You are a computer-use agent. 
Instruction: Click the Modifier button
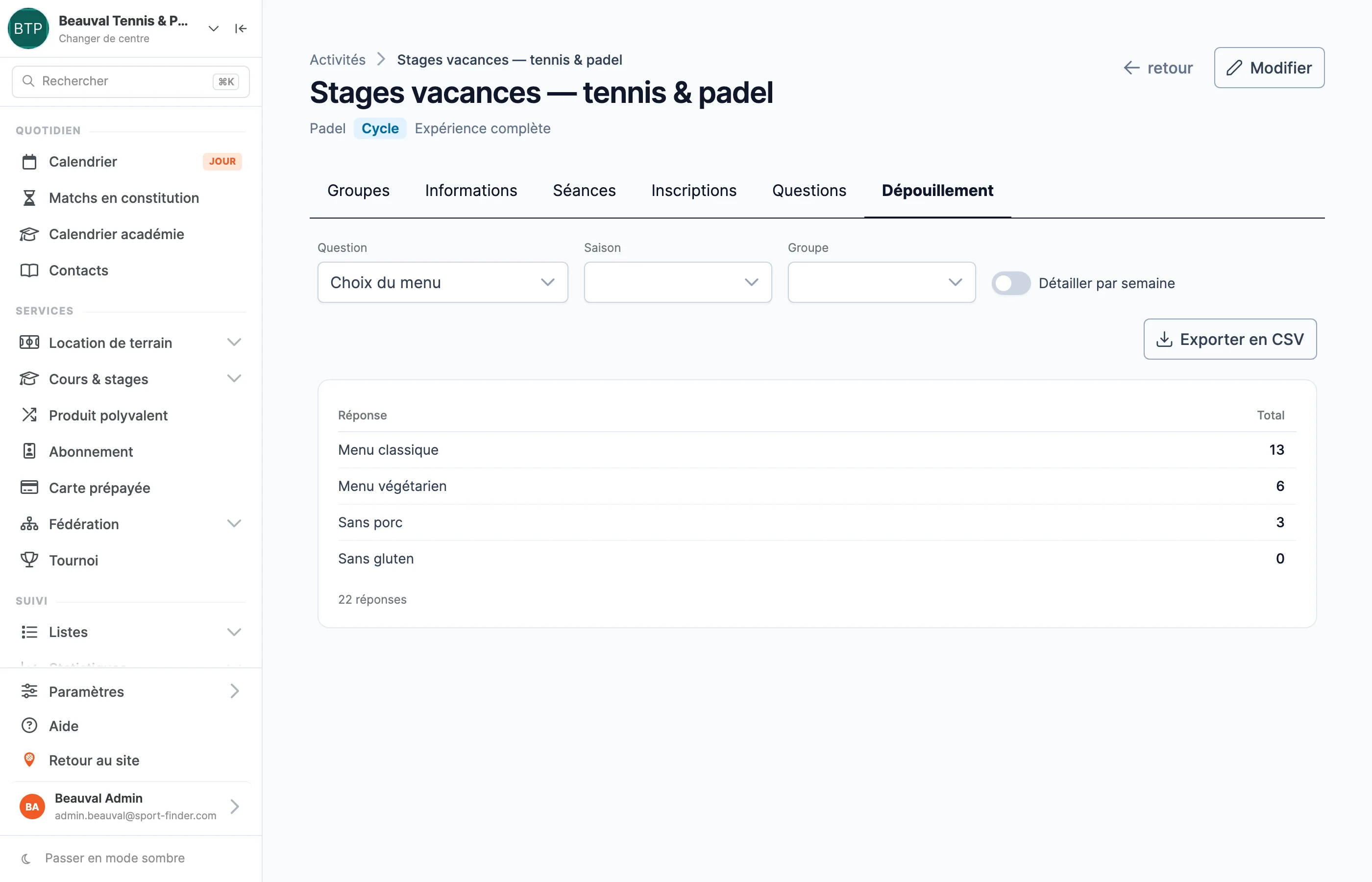[1269, 68]
